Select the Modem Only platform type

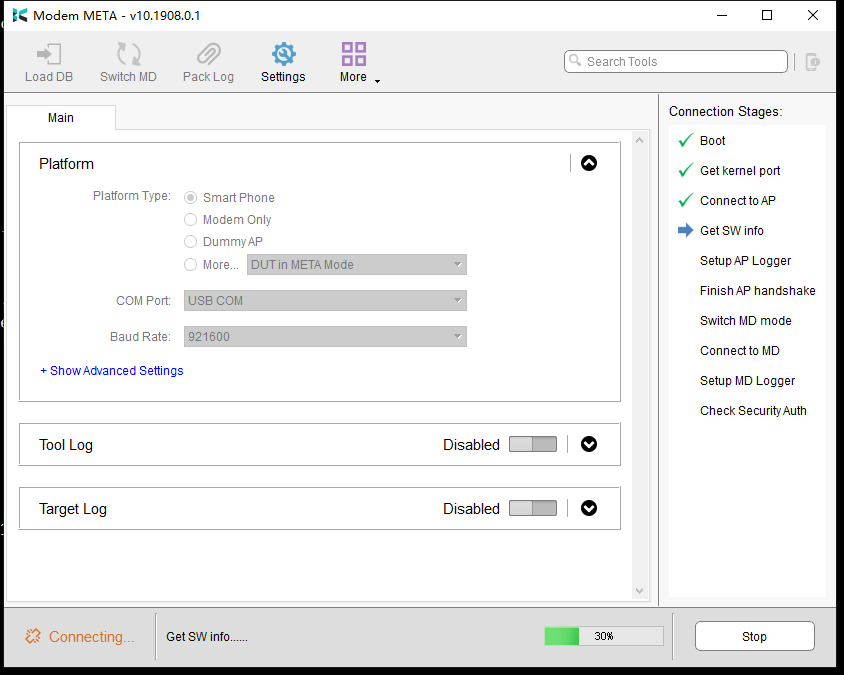(191, 220)
